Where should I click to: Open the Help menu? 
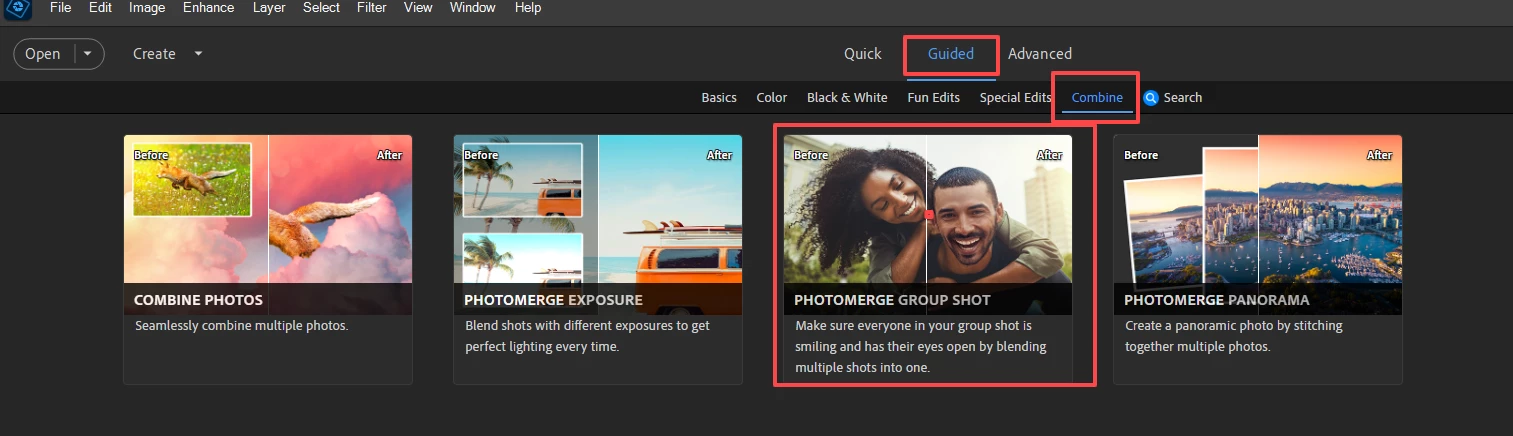click(527, 8)
